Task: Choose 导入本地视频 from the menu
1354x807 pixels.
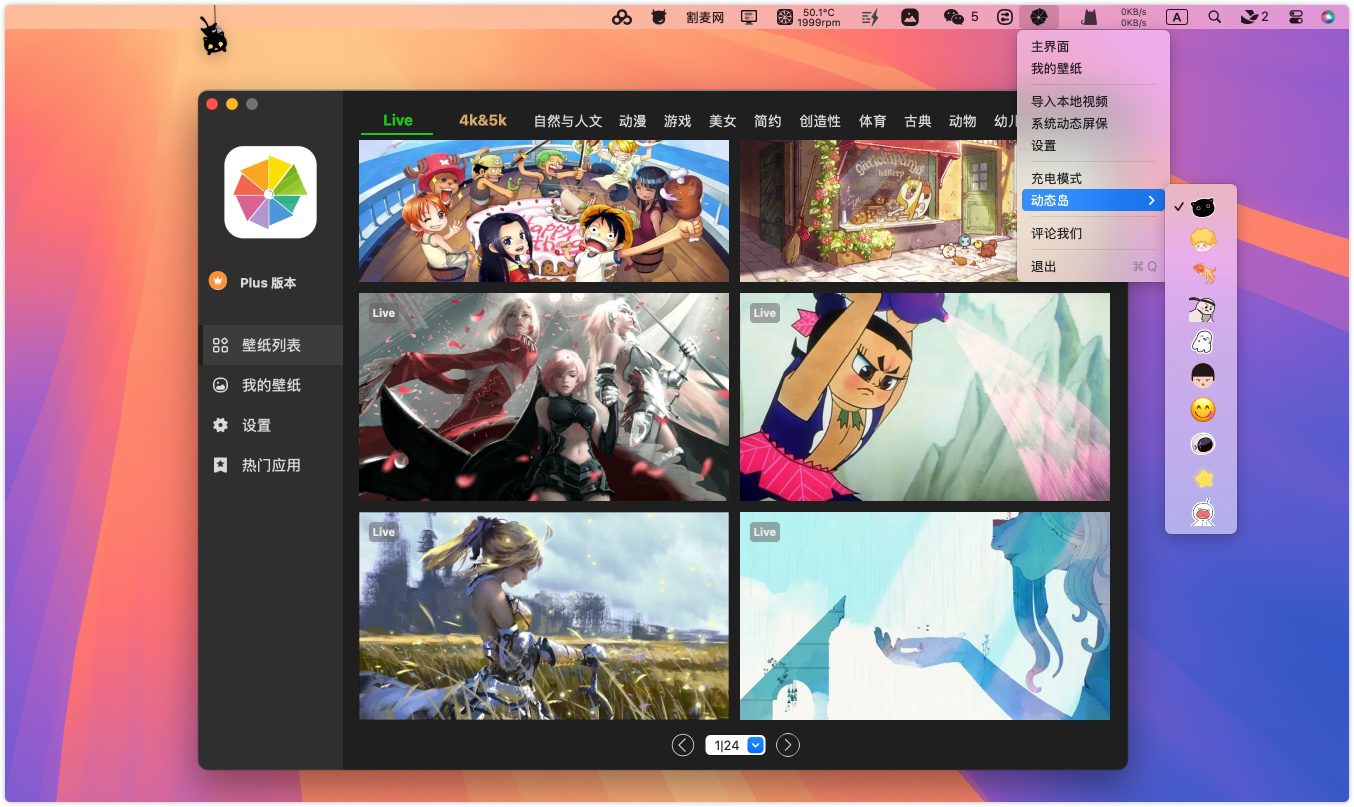Action: (x=1069, y=101)
